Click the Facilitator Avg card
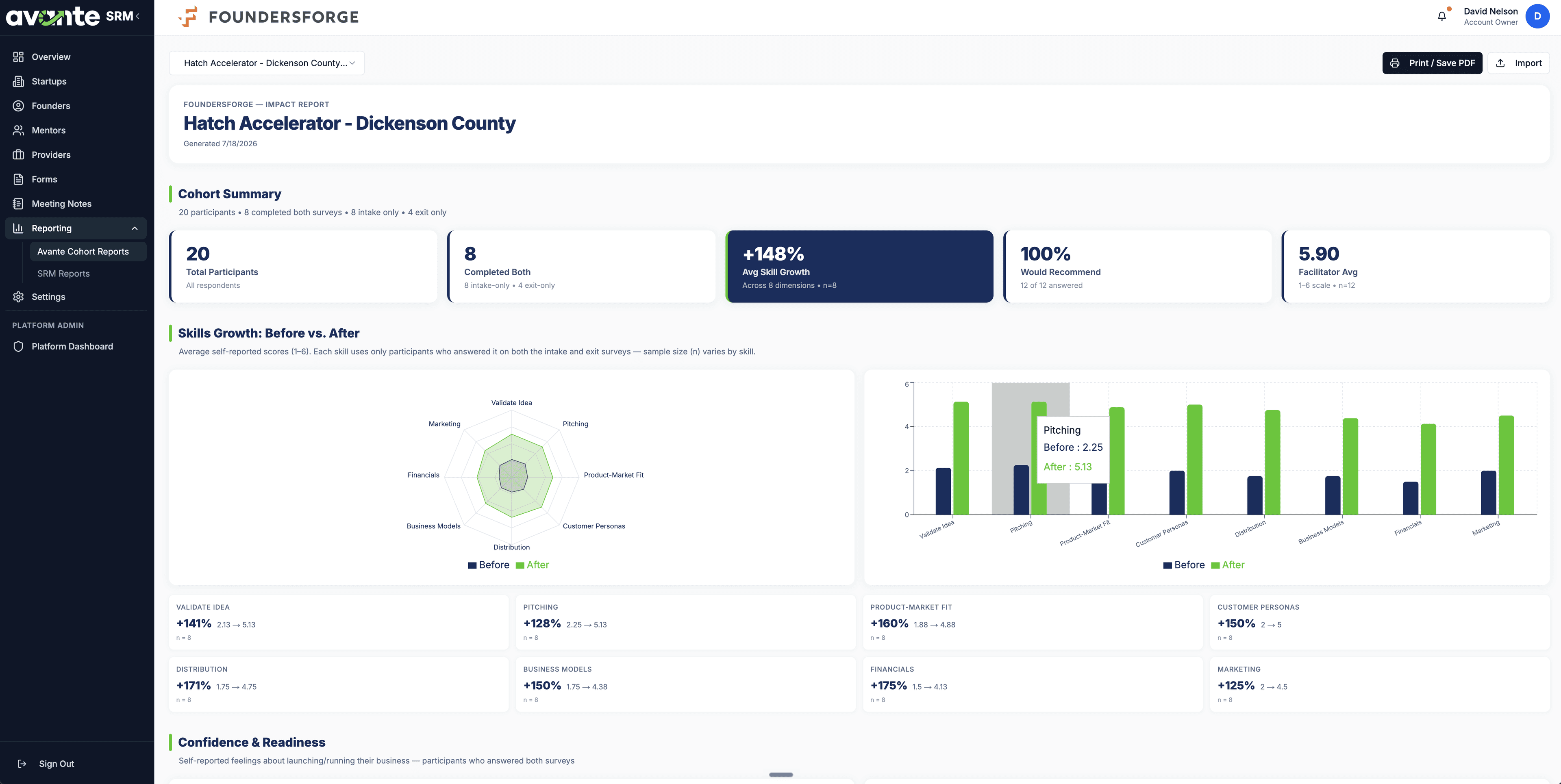Image resolution: width=1561 pixels, height=784 pixels. (x=1415, y=267)
